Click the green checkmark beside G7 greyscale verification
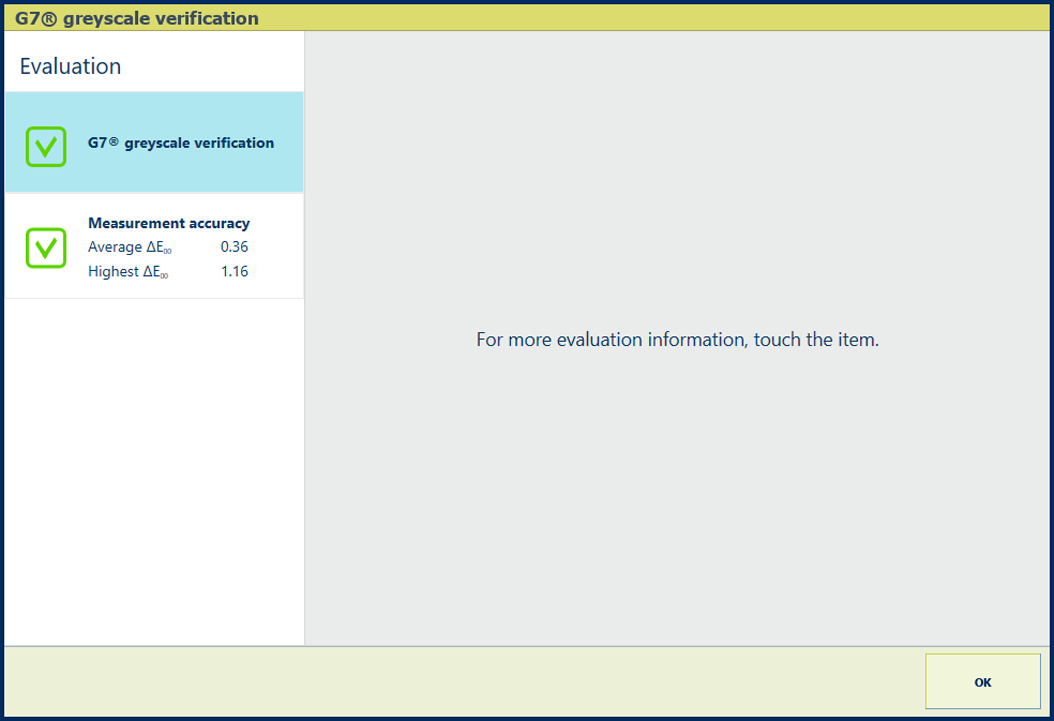This screenshot has height=721, width=1054. (46, 146)
